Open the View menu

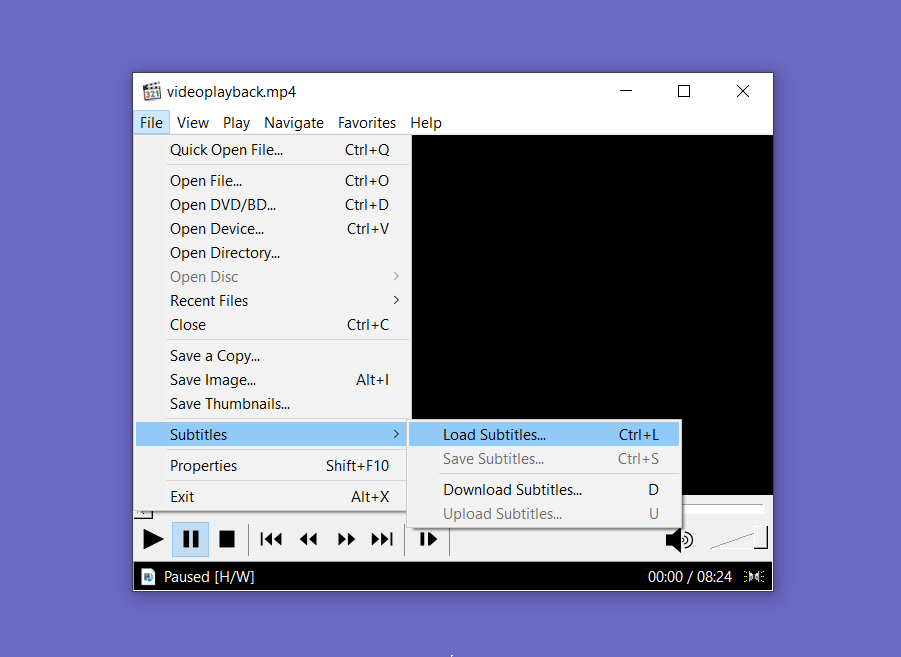tap(192, 122)
